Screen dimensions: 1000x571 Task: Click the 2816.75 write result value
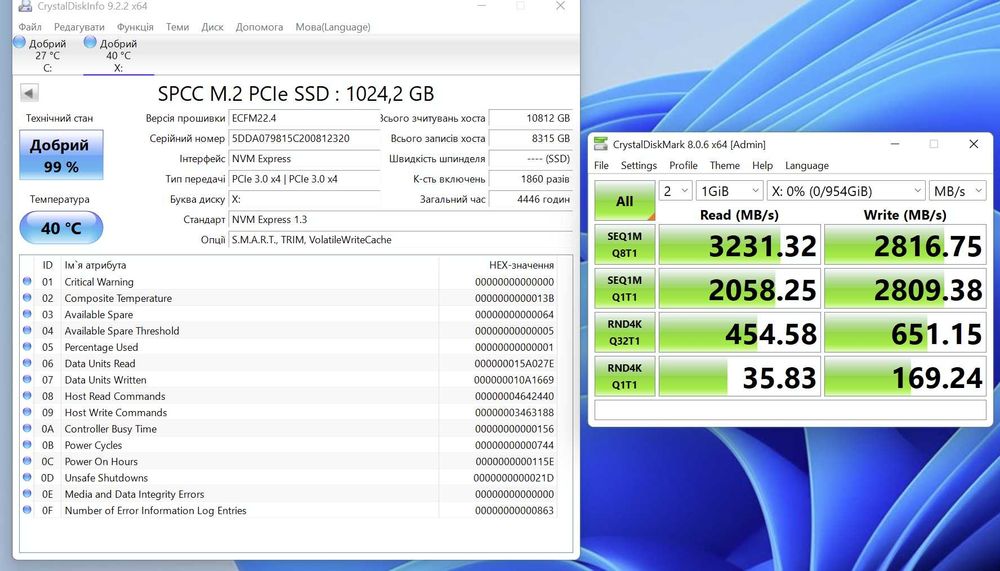click(927, 246)
